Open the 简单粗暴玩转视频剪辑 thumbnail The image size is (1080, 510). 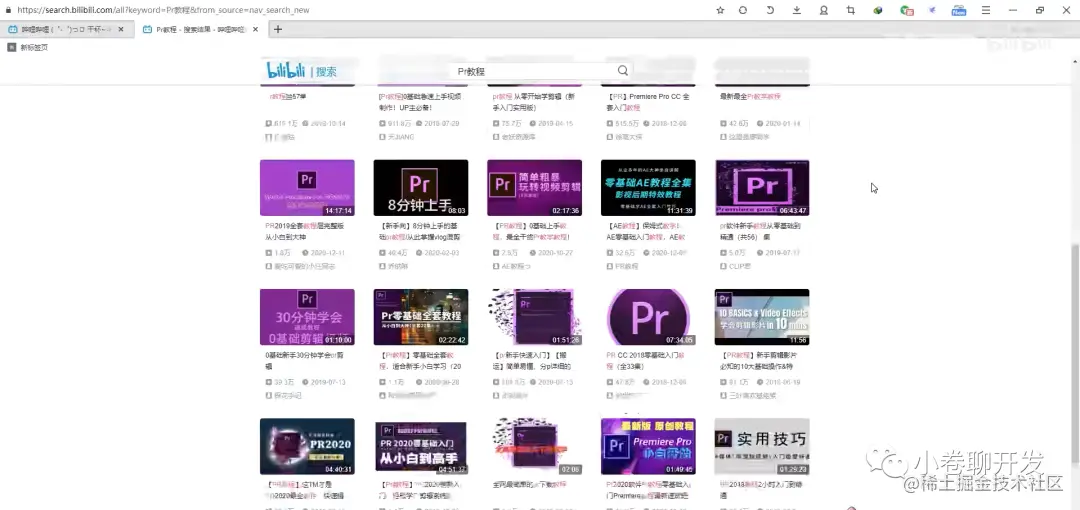click(534, 187)
